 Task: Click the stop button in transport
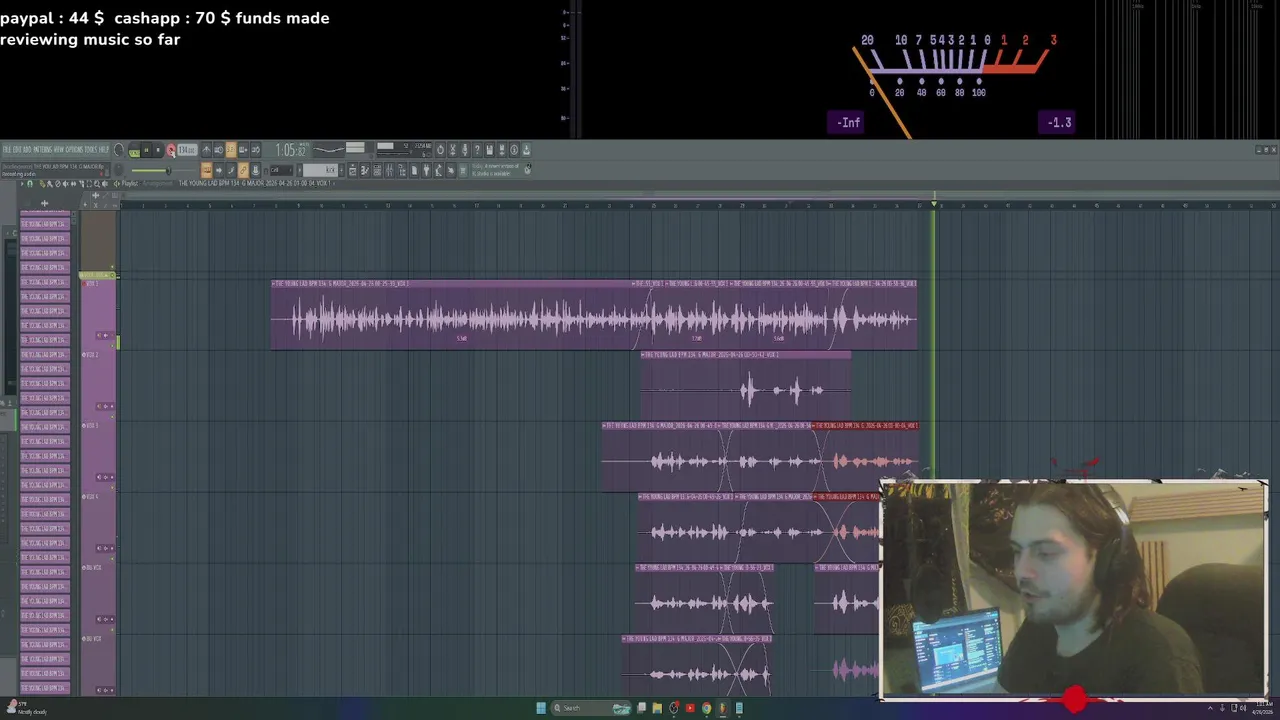158,150
